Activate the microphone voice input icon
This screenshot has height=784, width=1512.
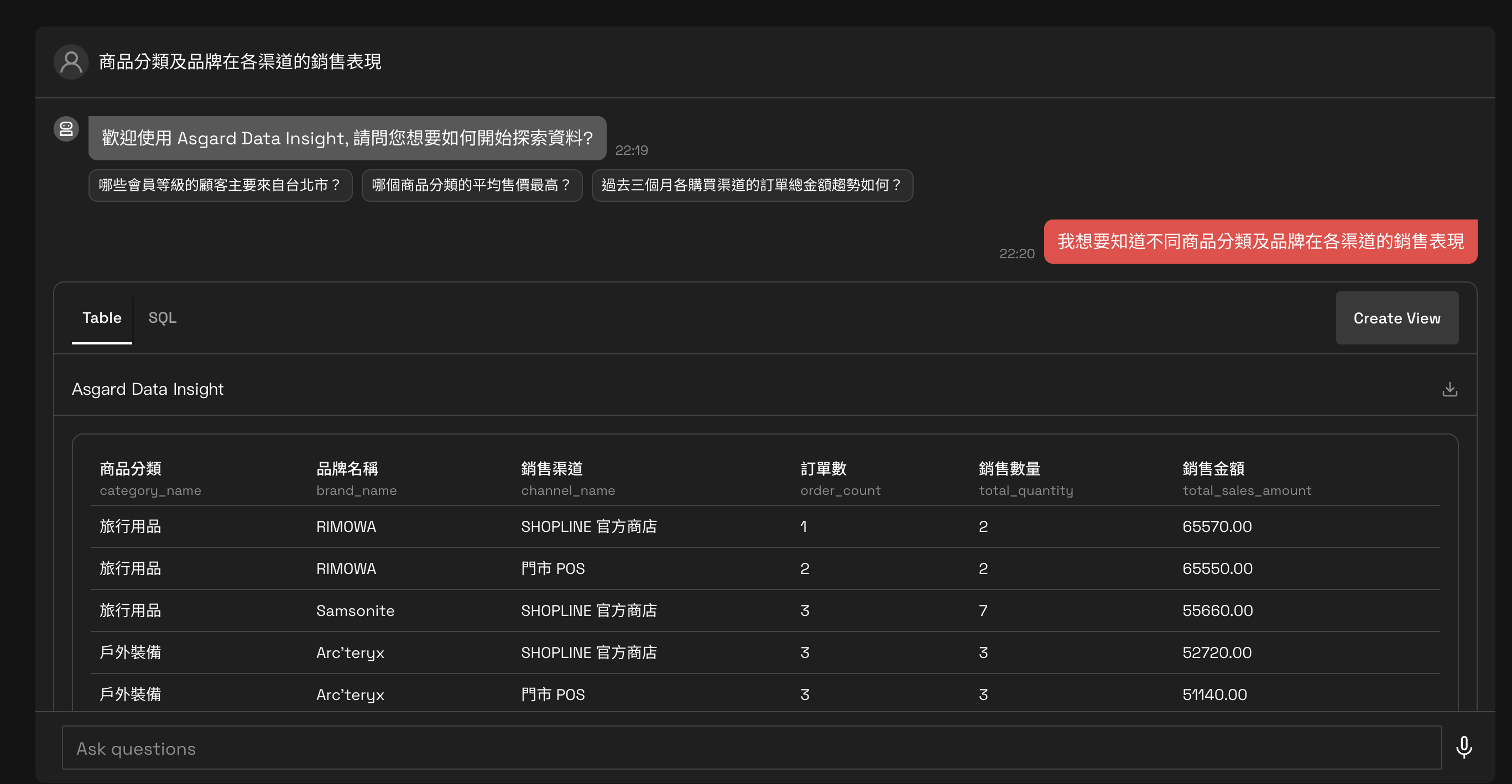pos(1464,747)
